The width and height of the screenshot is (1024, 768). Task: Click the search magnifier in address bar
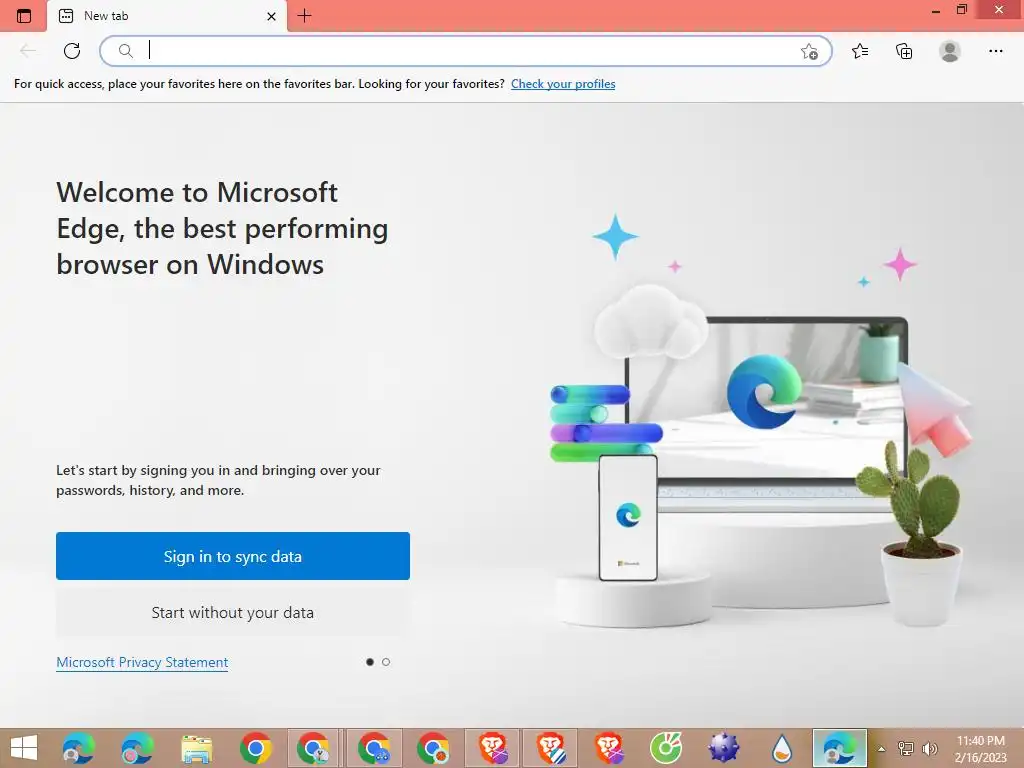click(125, 51)
